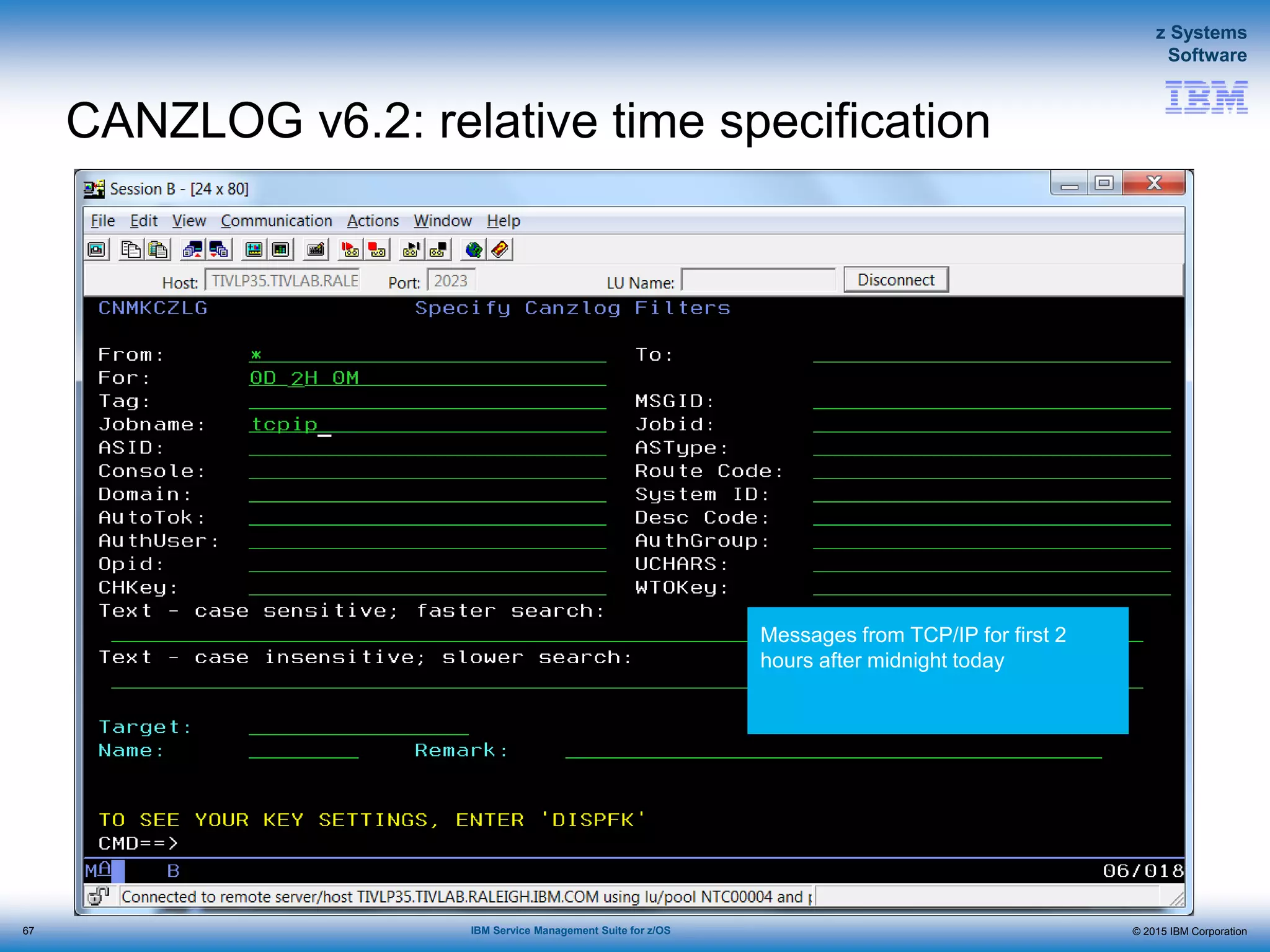The image size is (1270, 952).
Task: Click the cursor position 06/018 indicator
Action: [x=1143, y=871]
